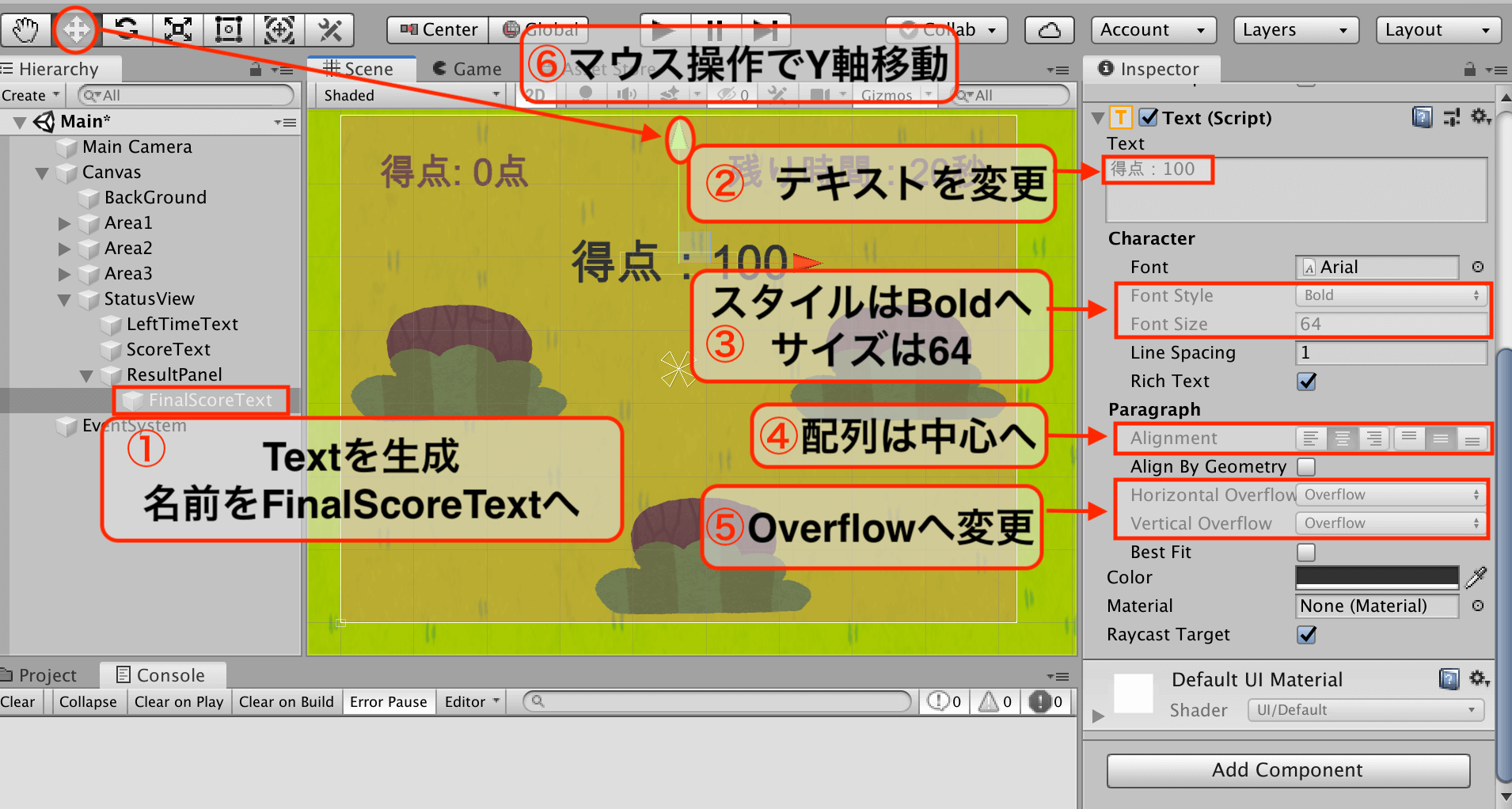Set horizontal alignment to center
This screenshot has width=1512, height=809.
tap(1343, 438)
